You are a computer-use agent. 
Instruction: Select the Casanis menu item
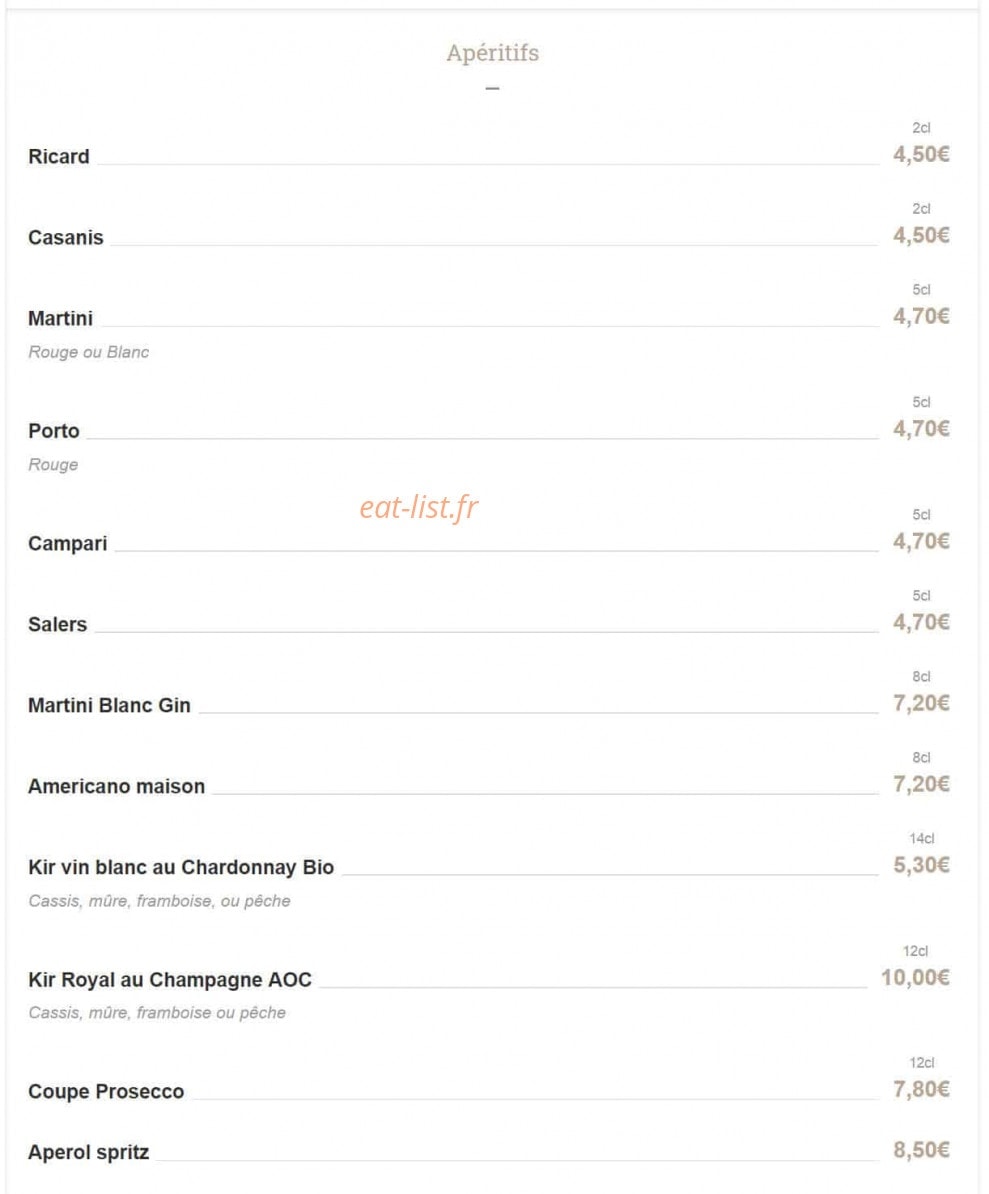click(x=65, y=238)
